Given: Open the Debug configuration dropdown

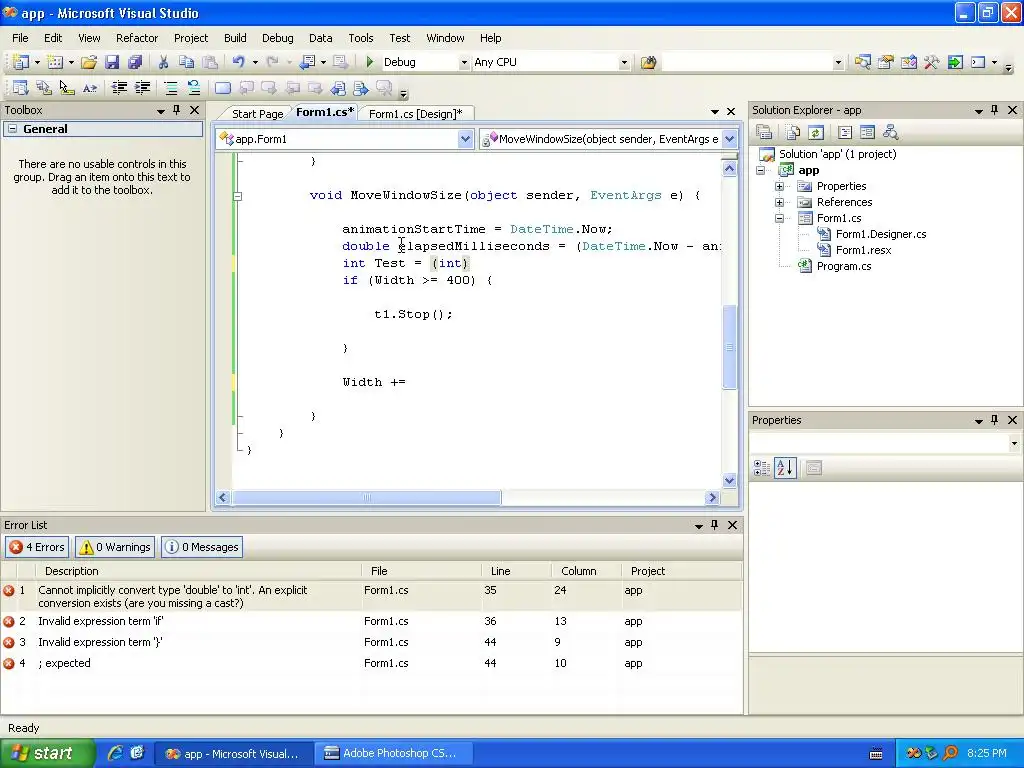Looking at the screenshot, I should click(x=464, y=63).
